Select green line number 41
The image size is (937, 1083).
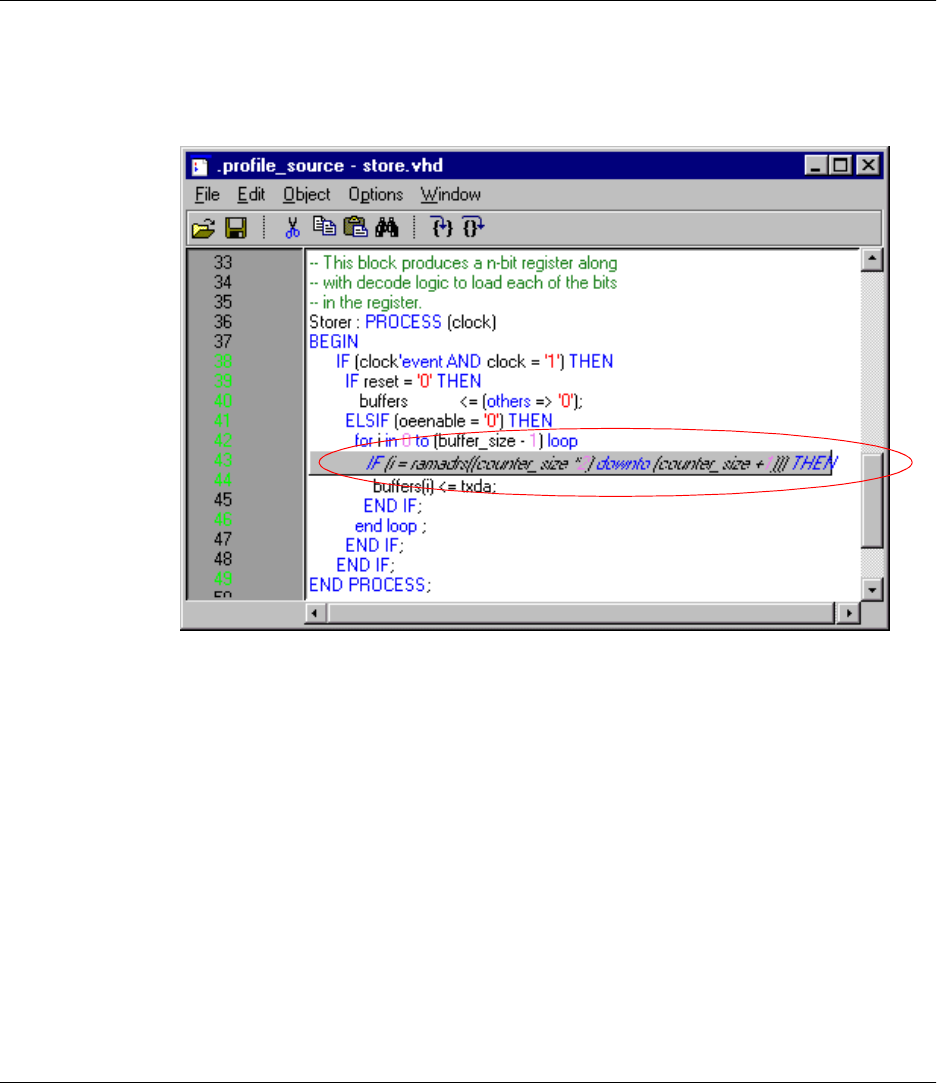click(223, 421)
